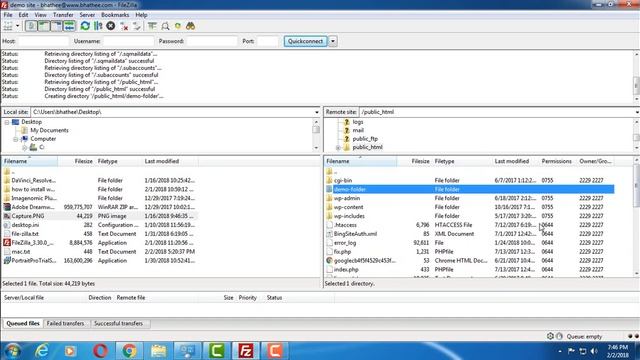Open the View menu
Image resolution: width=640 pixels, height=360 pixels.
pyautogui.click(x=40, y=15)
